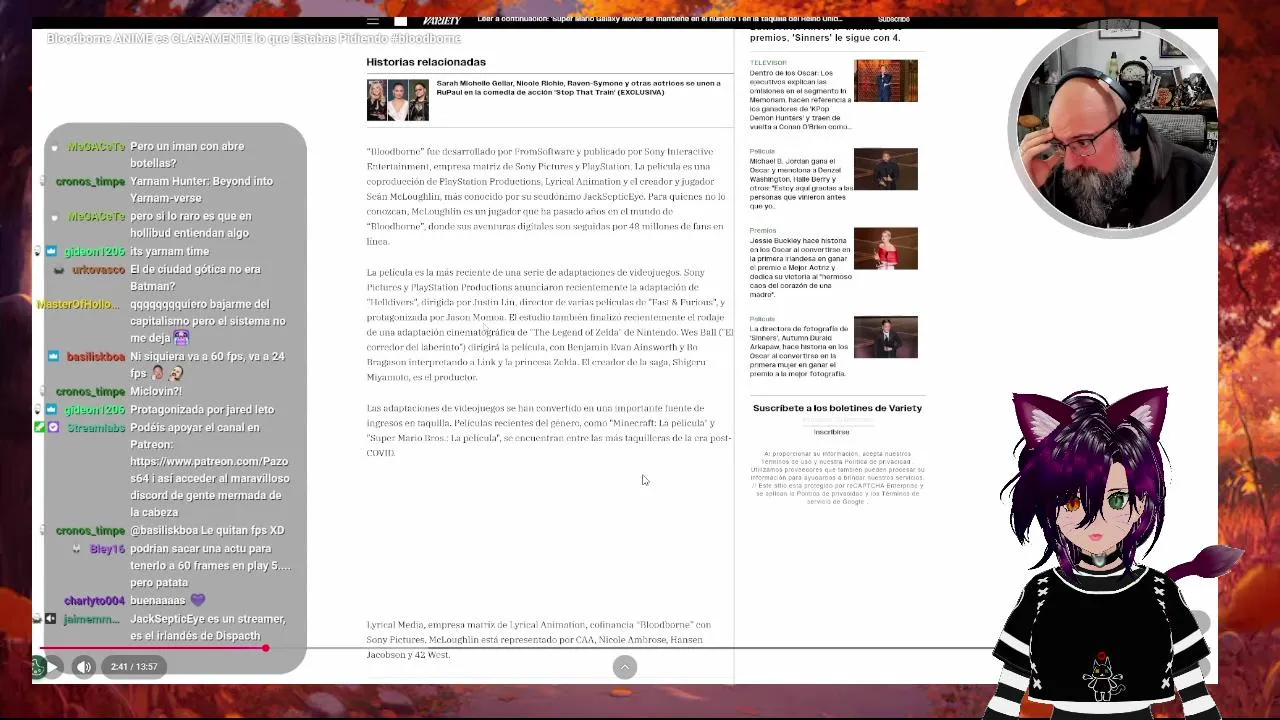The height and width of the screenshot is (720, 1280).
Task: Mute the video using the speaker icon
Action: (x=84, y=667)
